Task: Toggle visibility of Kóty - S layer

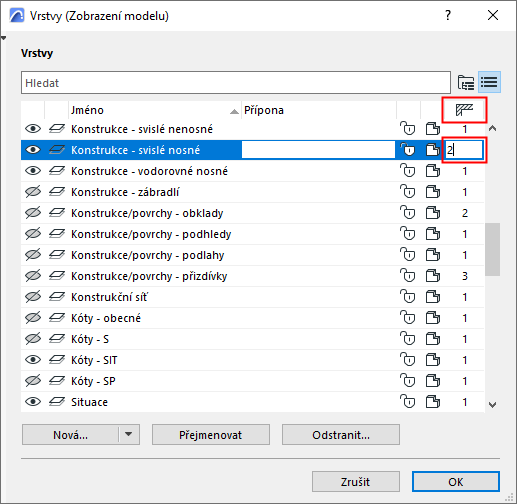Action: coord(33,339)
